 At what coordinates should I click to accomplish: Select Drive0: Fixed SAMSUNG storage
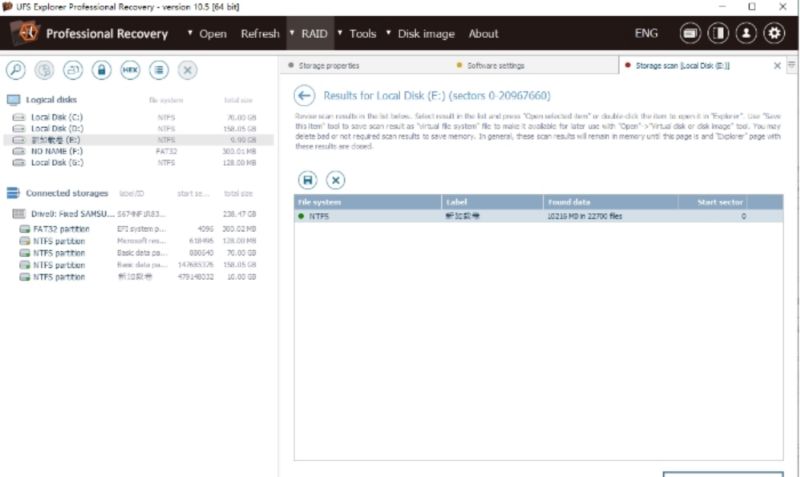[138, 214]
